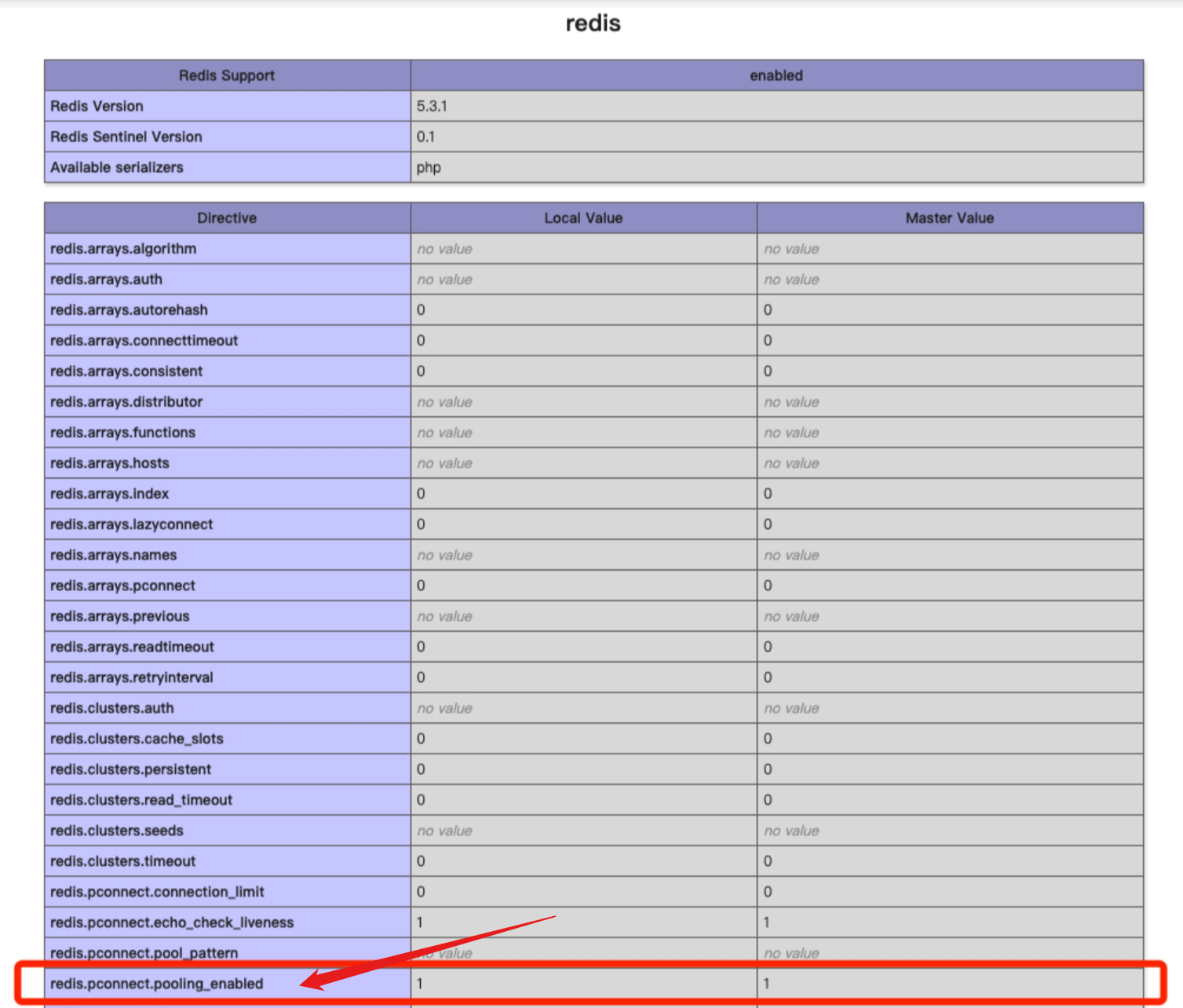
Task: Click the 5.3.1 version value
Action: pos(432,106)
